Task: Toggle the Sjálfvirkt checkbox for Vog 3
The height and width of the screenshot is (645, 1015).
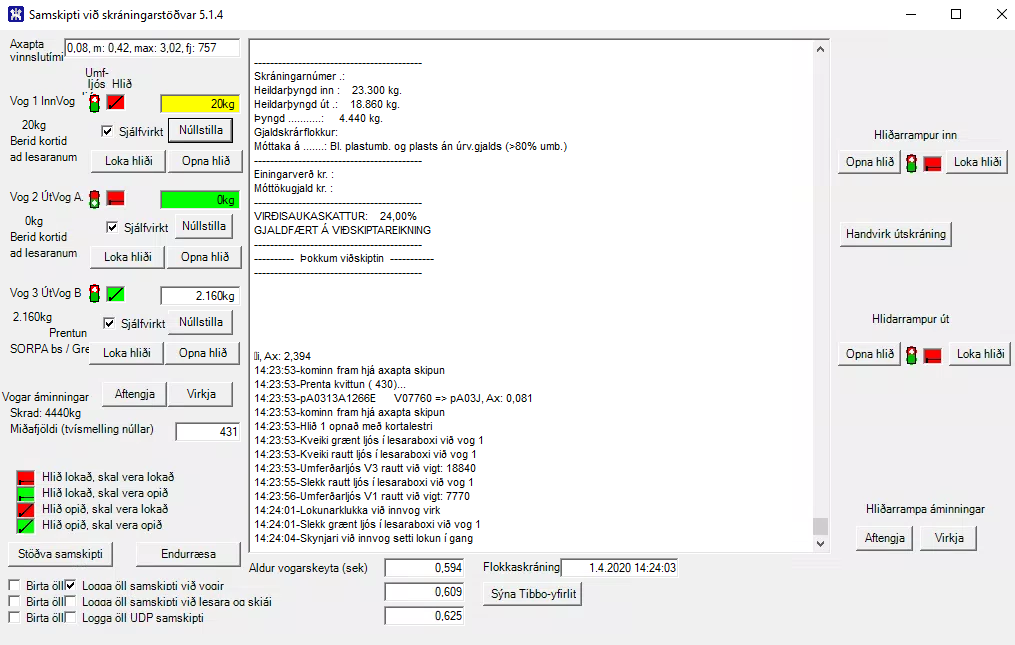Action: [110, 323]
